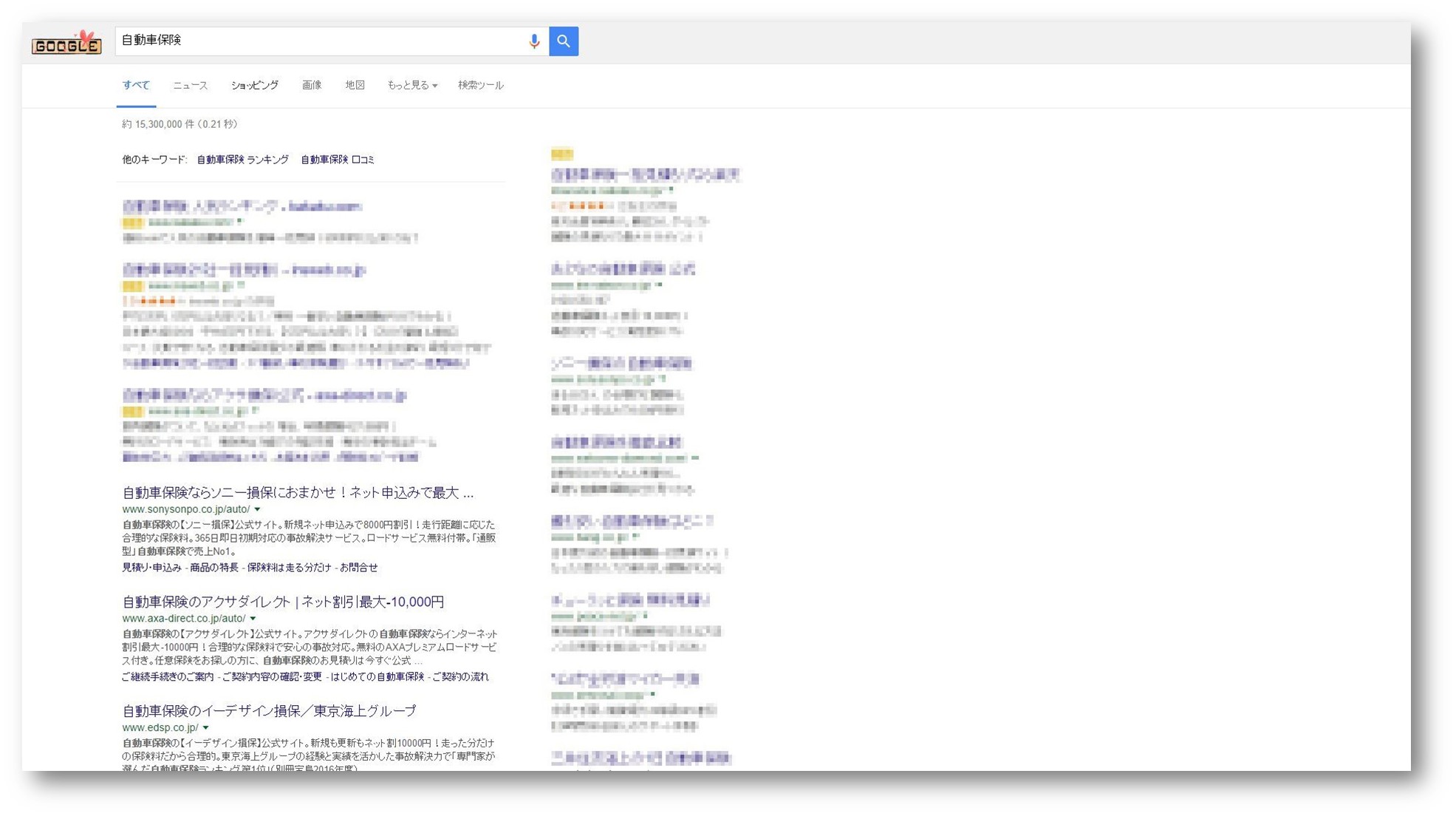The height and width of the screenshot is (816, 1456).
Task: Open the 保険料は走る分だけ sitelink
Action: (290, 568)
